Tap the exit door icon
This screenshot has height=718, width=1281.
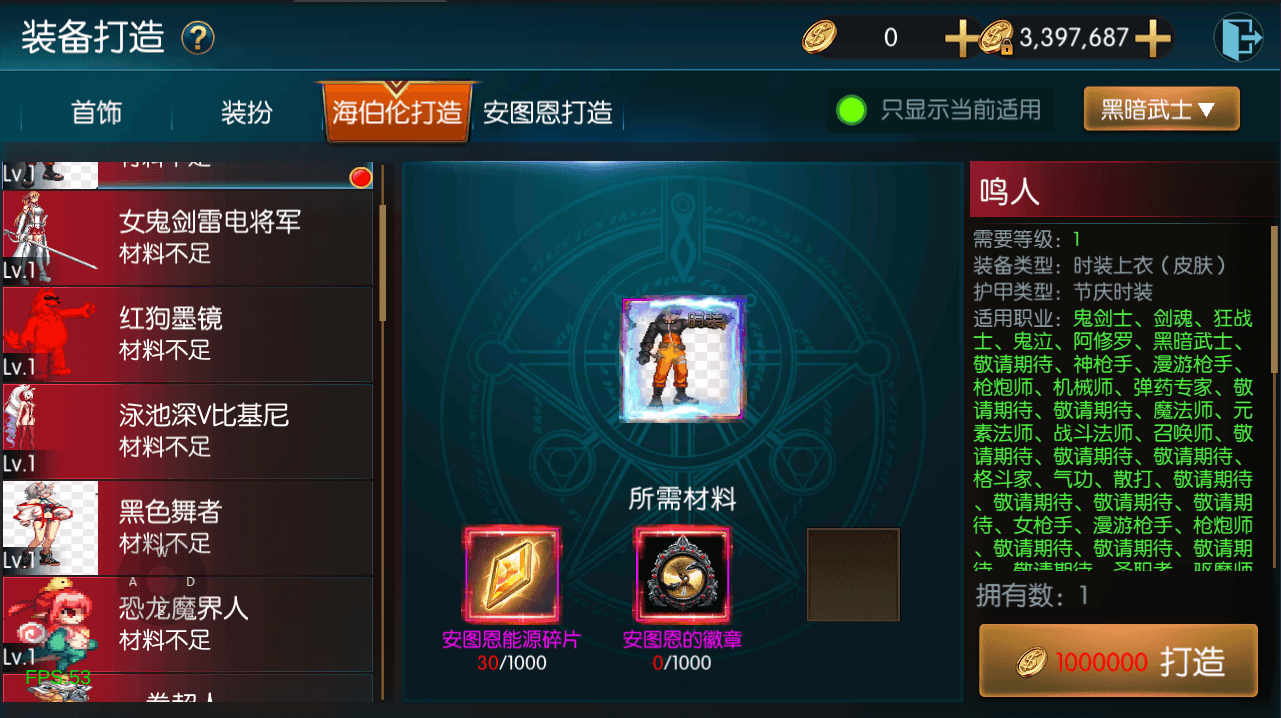[1238, 39]
